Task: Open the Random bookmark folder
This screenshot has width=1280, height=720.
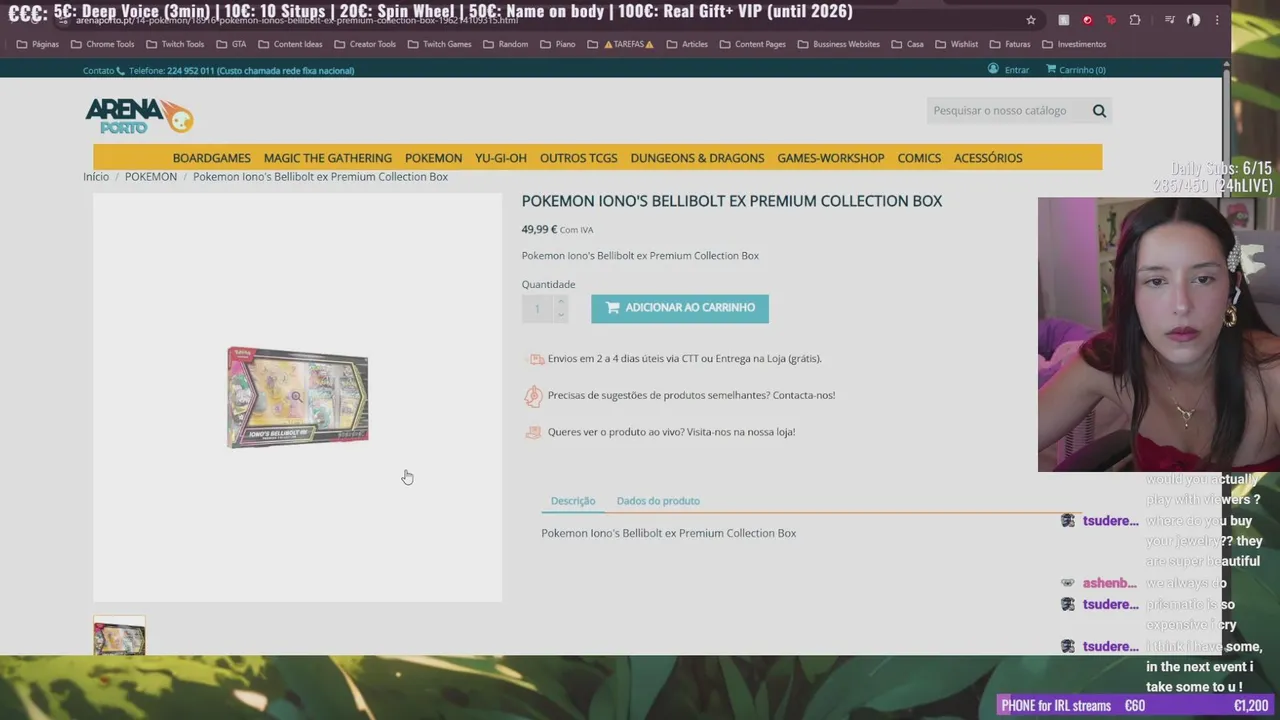Action: 506,44
